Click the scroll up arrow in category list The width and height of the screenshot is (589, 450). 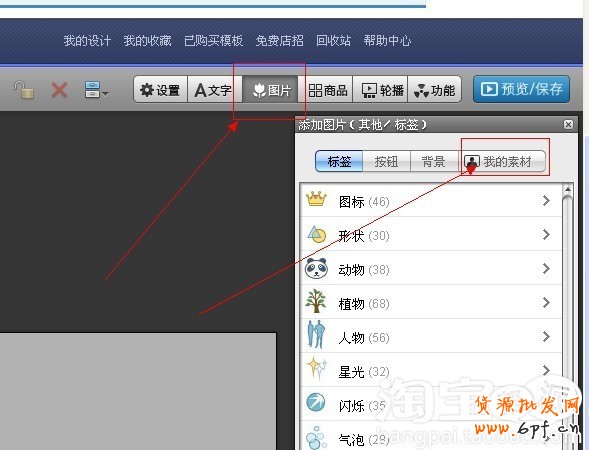(568, 189)
